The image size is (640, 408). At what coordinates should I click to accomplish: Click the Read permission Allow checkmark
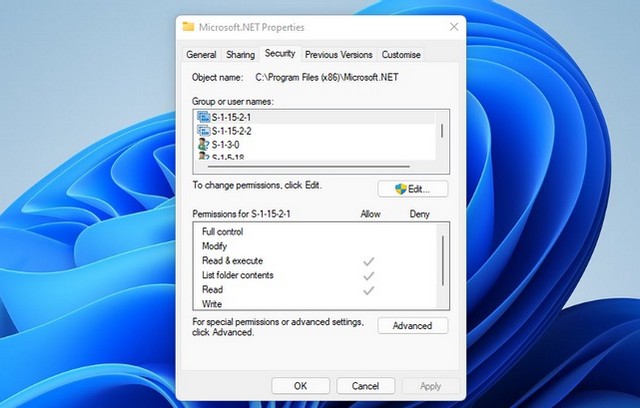point(368,290)
